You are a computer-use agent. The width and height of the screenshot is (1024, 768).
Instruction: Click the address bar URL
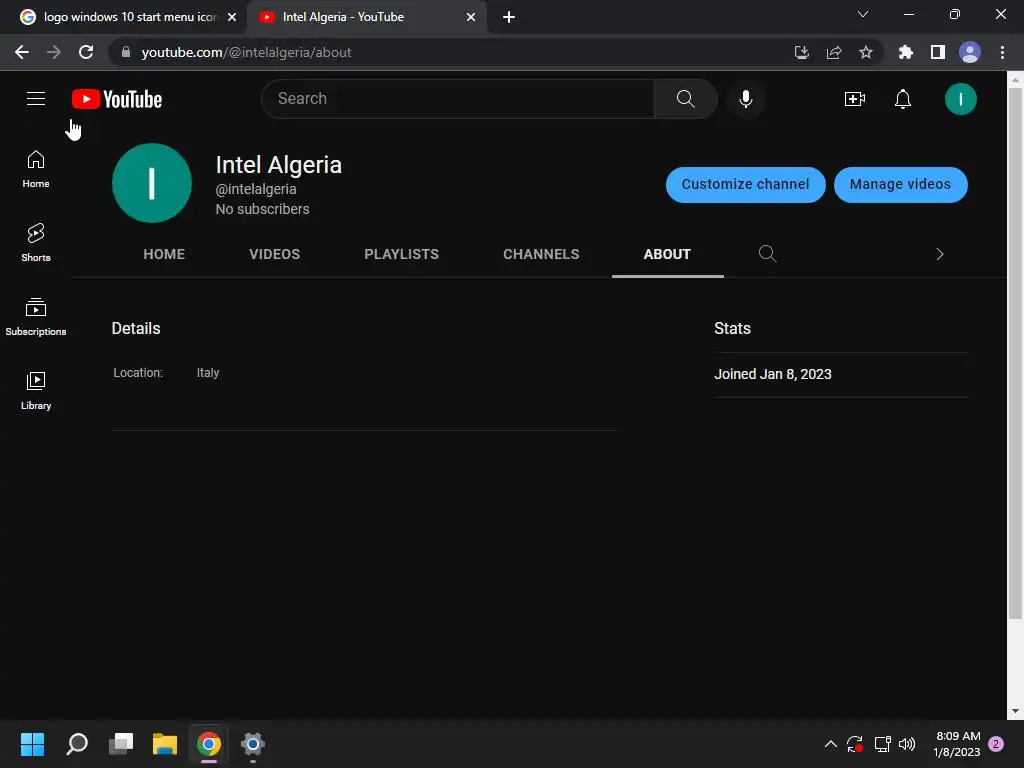click(246, 52)
